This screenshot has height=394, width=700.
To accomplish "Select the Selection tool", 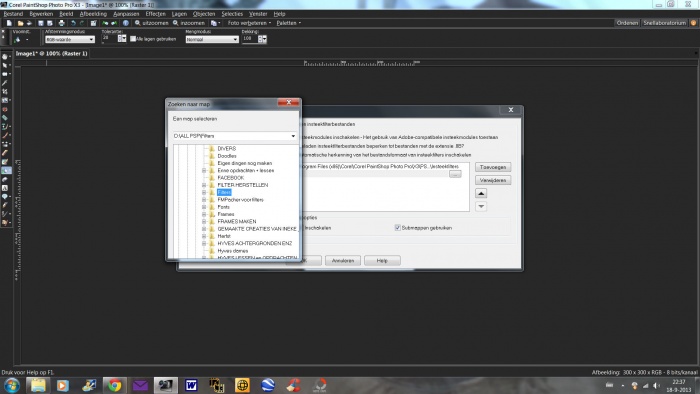I will tap(5, 74).
